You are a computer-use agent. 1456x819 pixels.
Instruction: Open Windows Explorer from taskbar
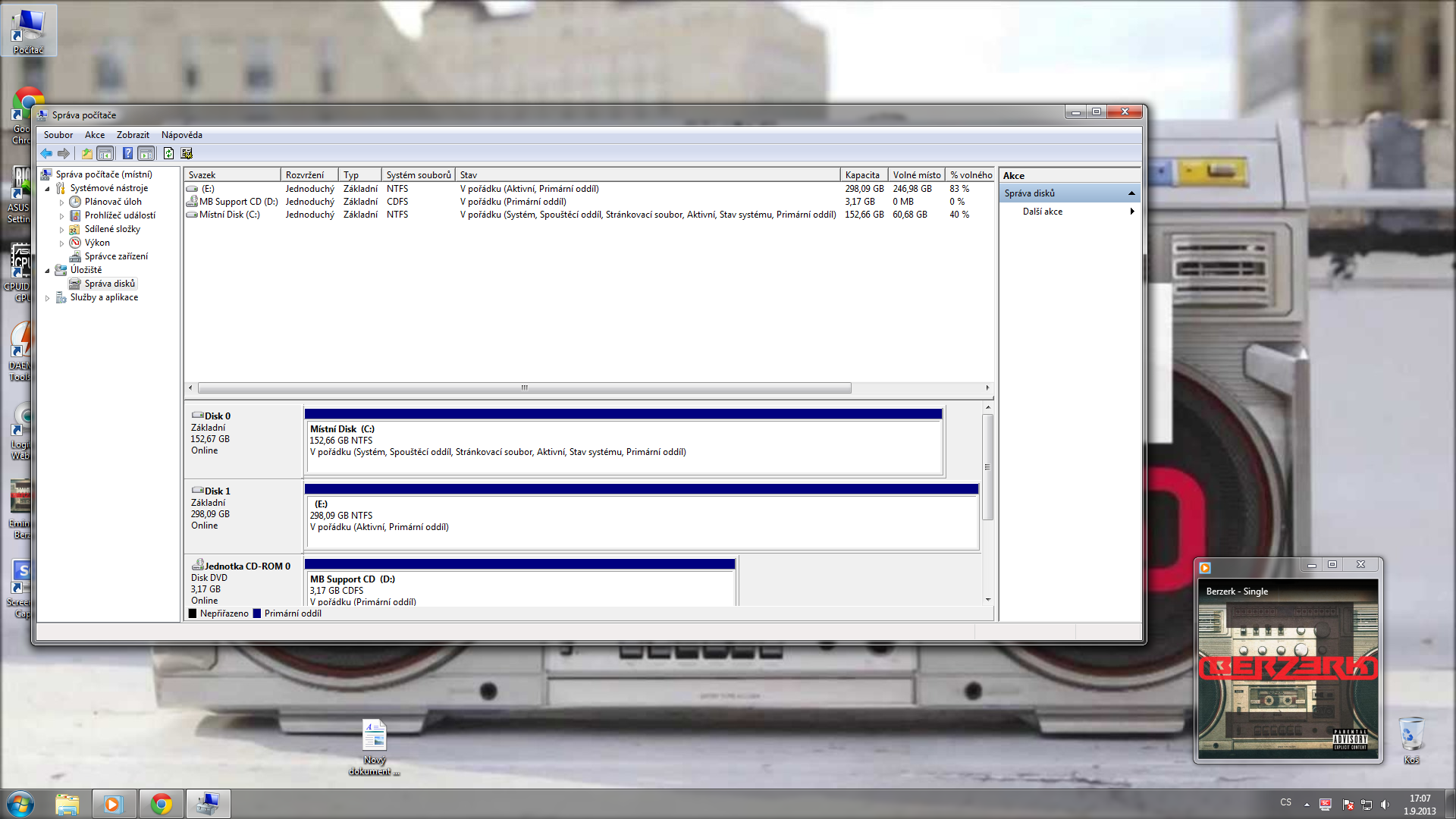pos(67,804)
